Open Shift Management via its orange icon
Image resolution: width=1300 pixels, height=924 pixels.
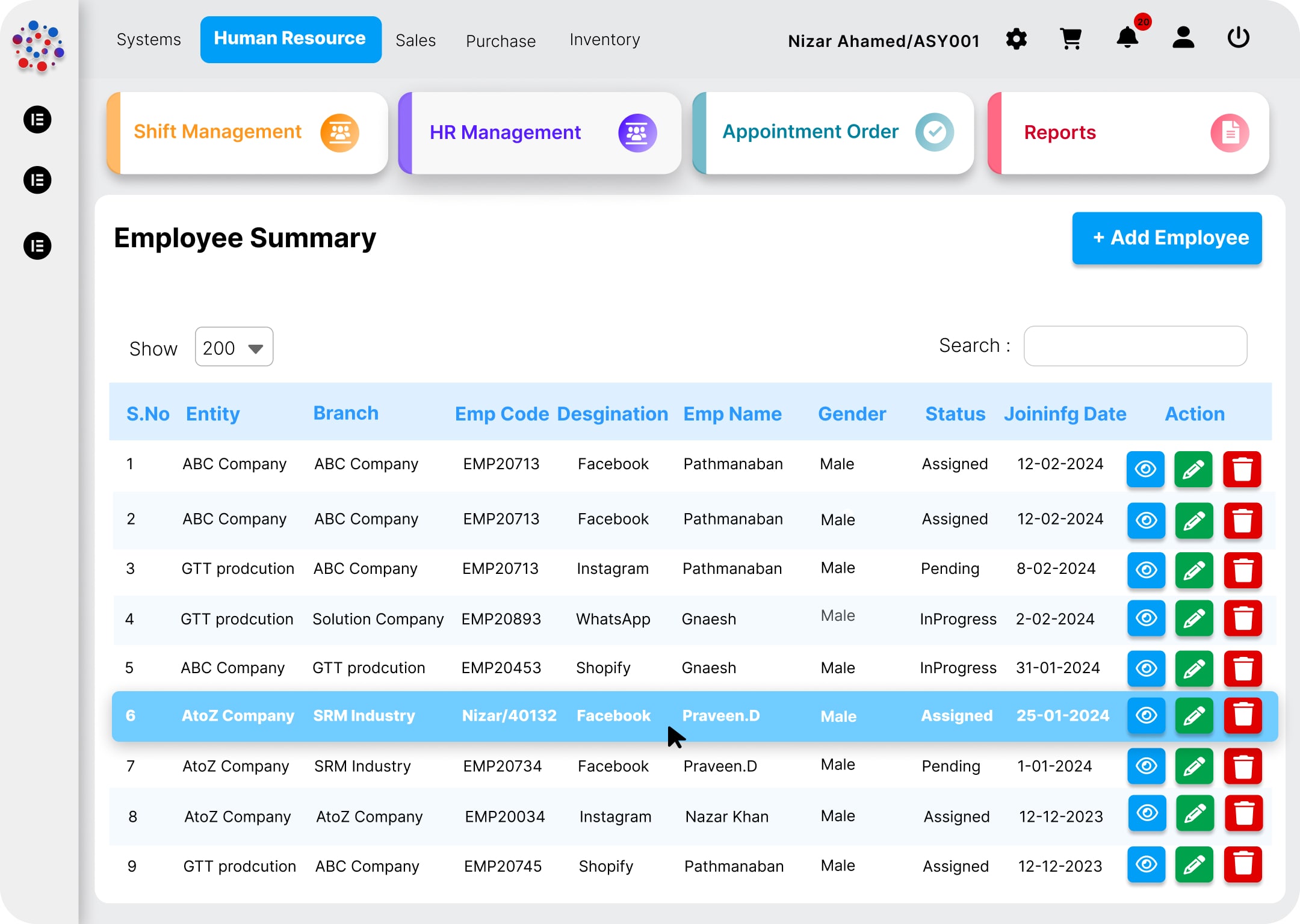pos(341,132)
